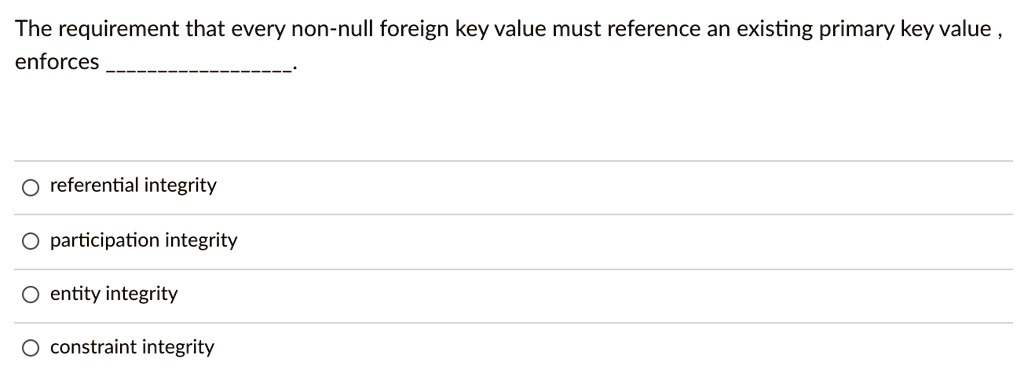Click the phrase "The requirement" in the question
The height and width of the screenshot is (388, 1024).
(98, 29)
